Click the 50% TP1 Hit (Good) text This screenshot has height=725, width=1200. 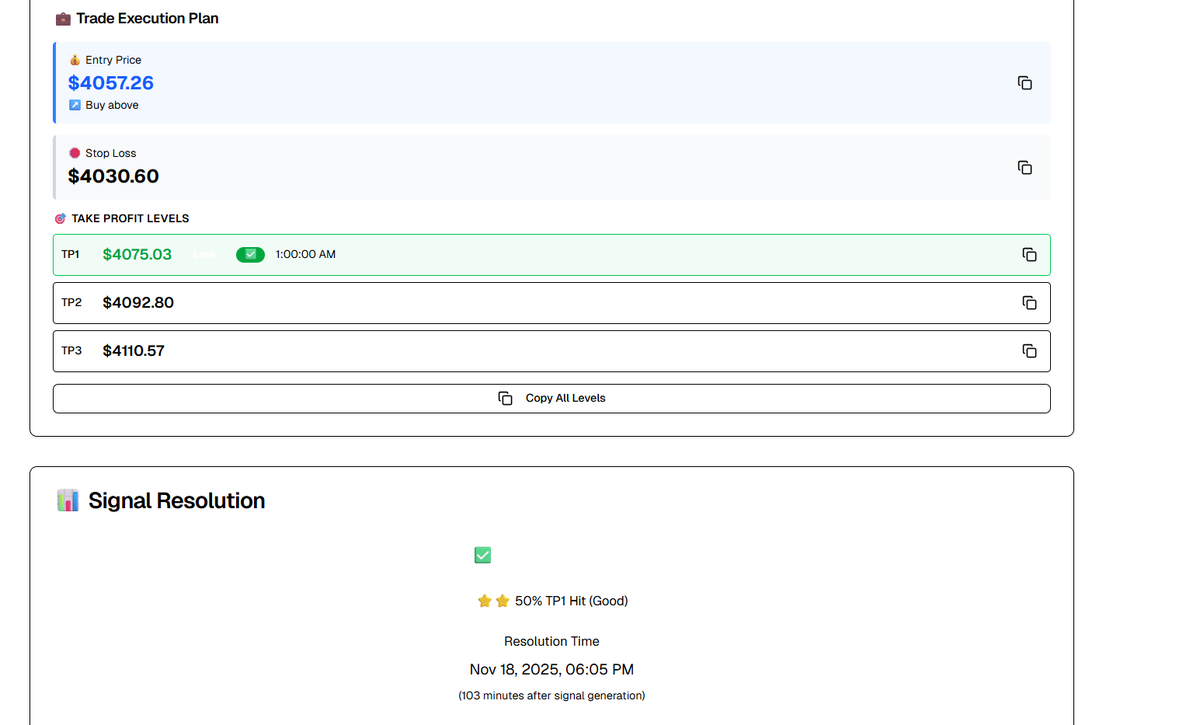pos(571,601)
